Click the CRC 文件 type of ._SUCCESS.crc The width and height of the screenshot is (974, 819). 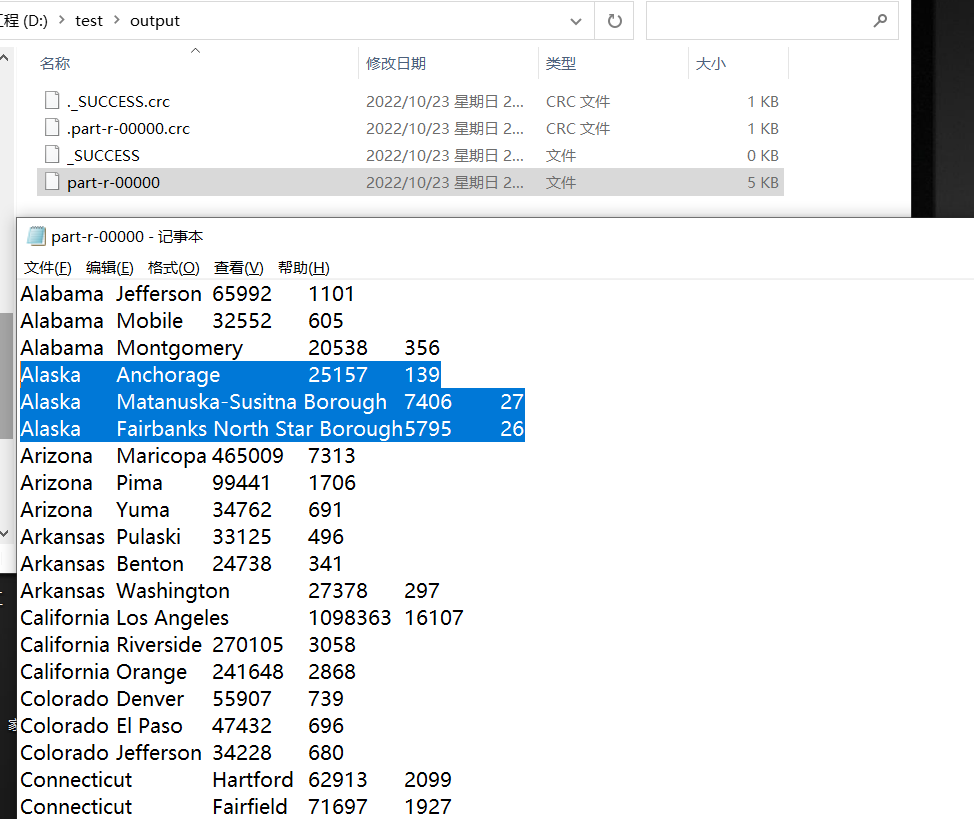point(578,101)
